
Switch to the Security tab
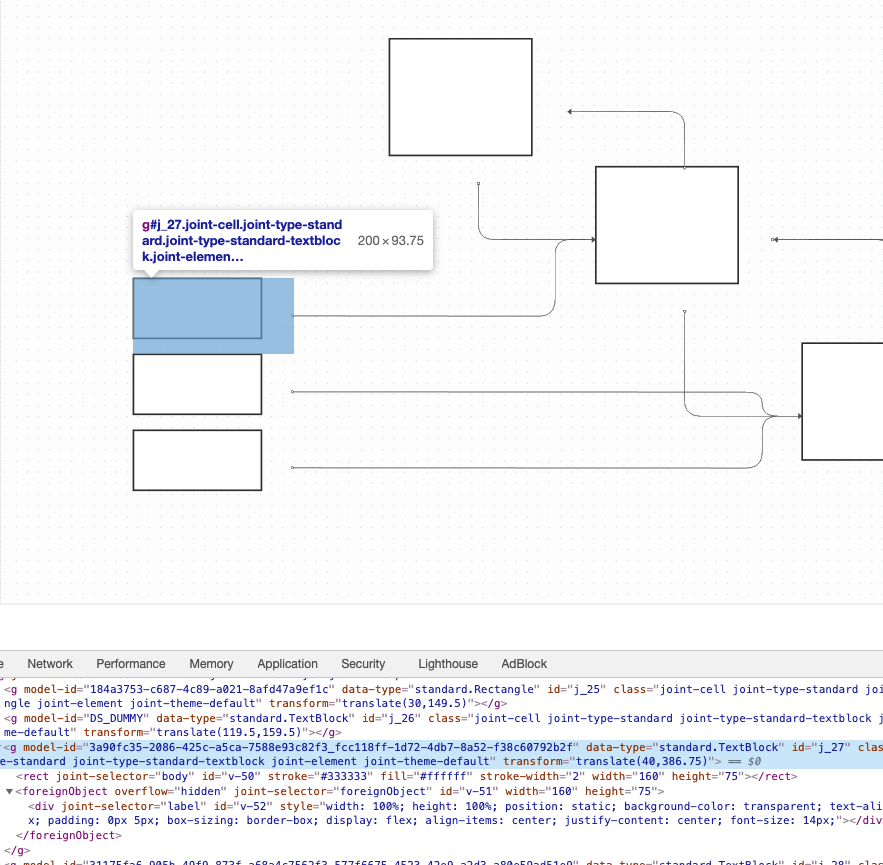coord(363,663)
